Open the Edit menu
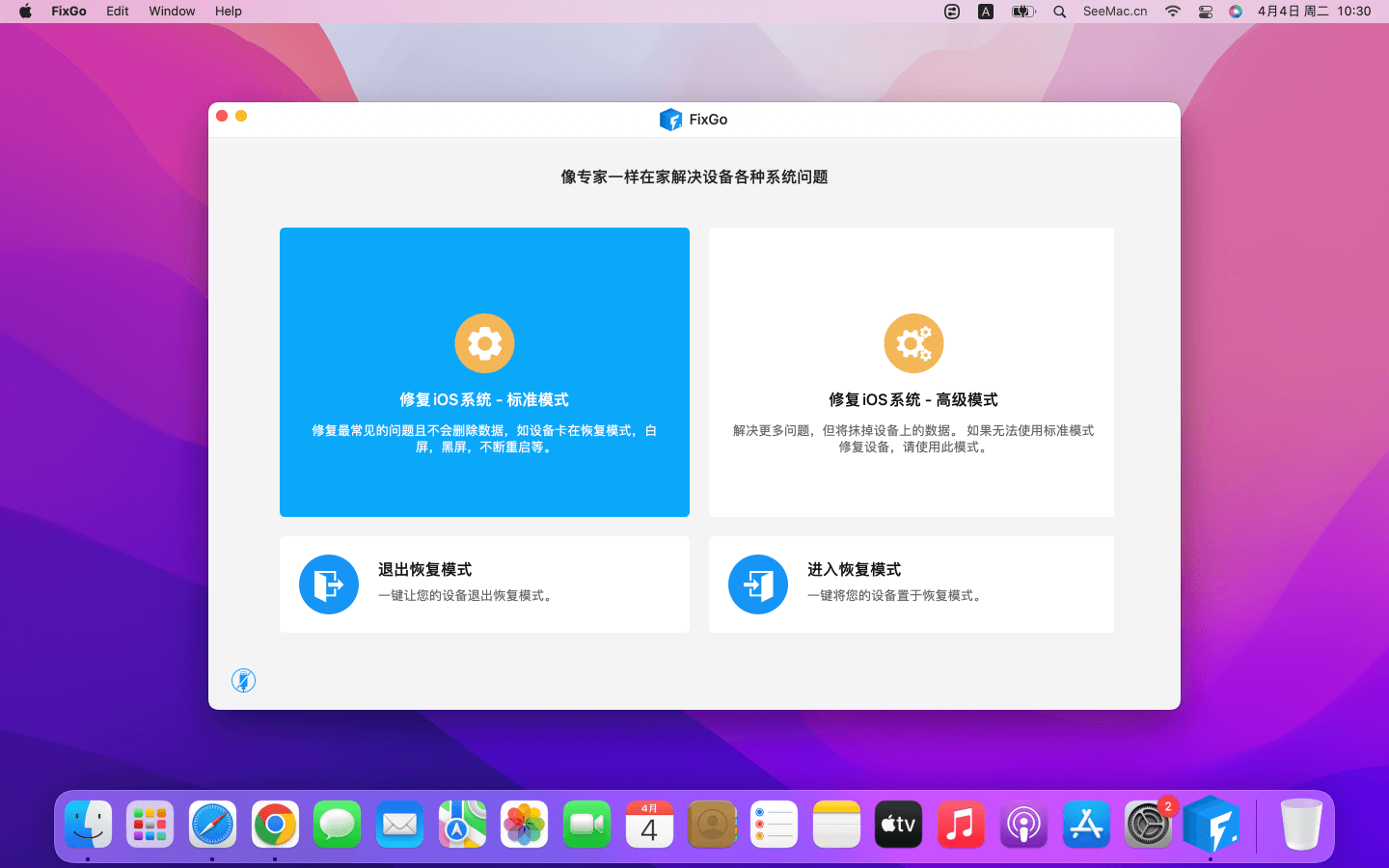The height and width of the screenshot is (868, 1389). 118,12
